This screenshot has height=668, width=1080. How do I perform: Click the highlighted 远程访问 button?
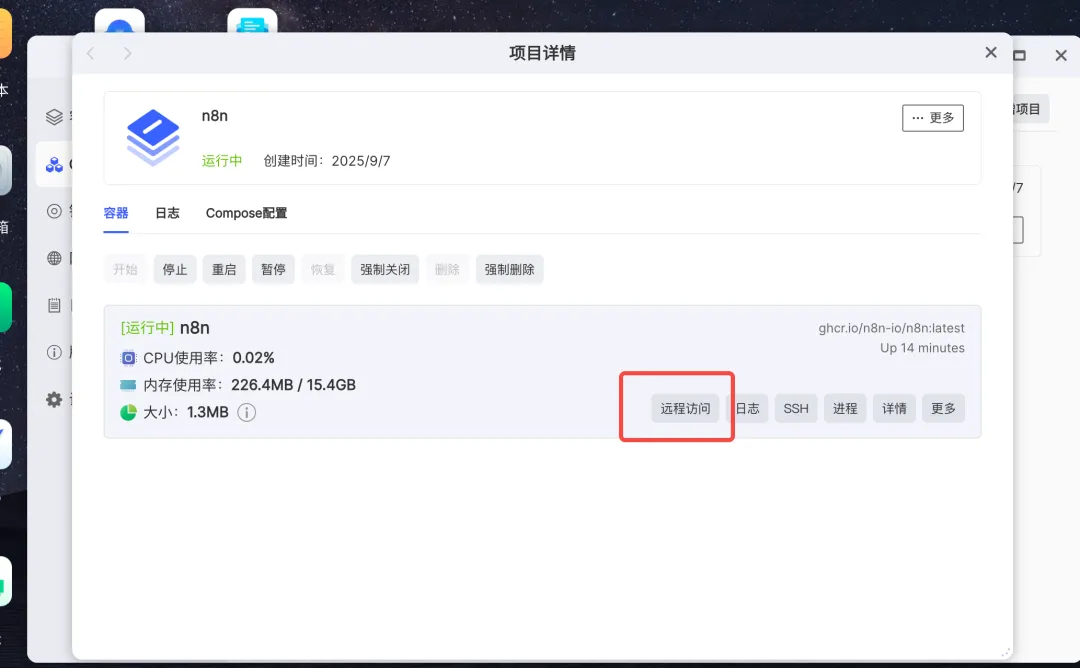click(687, 408)
